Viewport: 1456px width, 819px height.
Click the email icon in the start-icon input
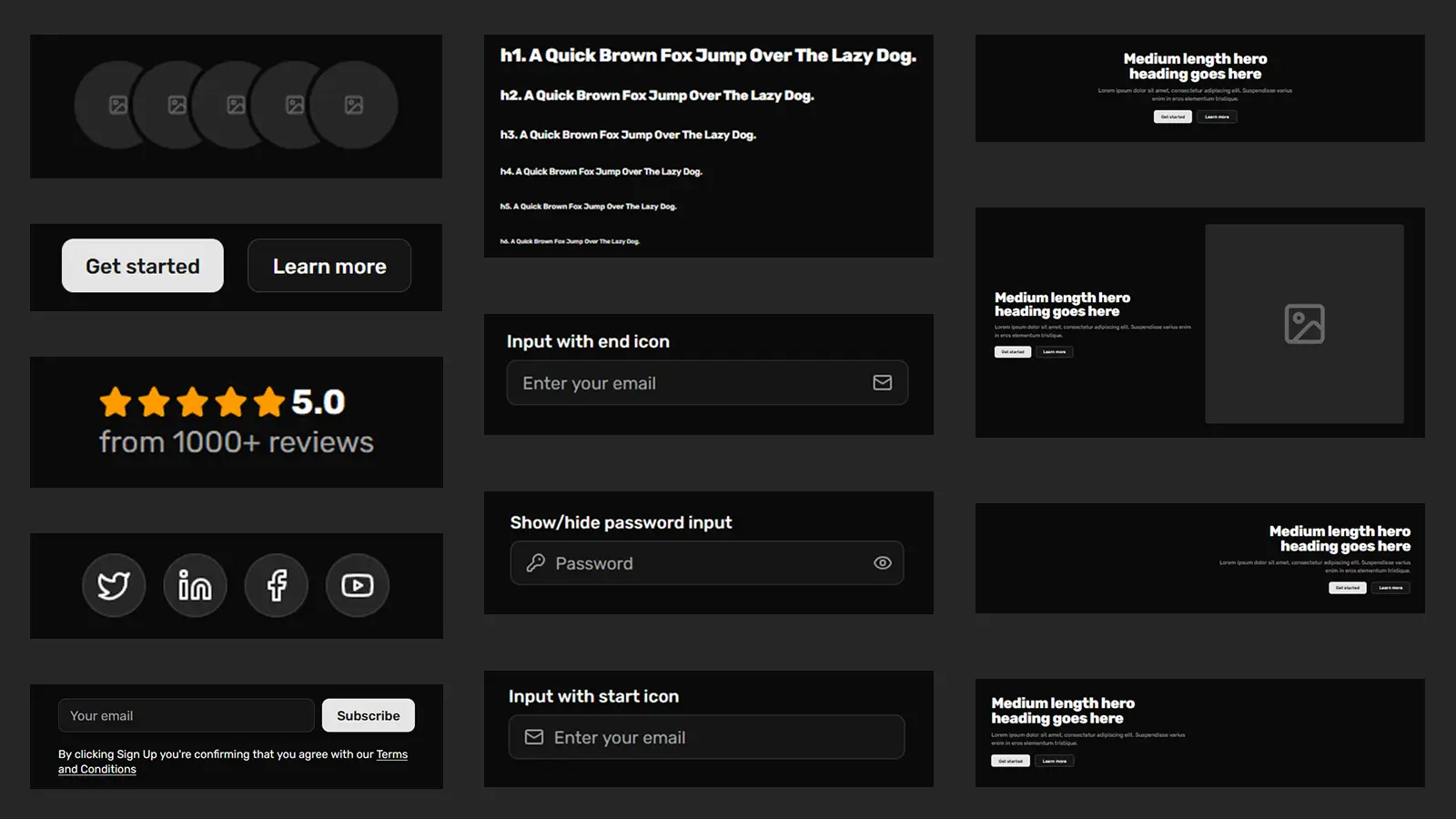click(533, 737)
